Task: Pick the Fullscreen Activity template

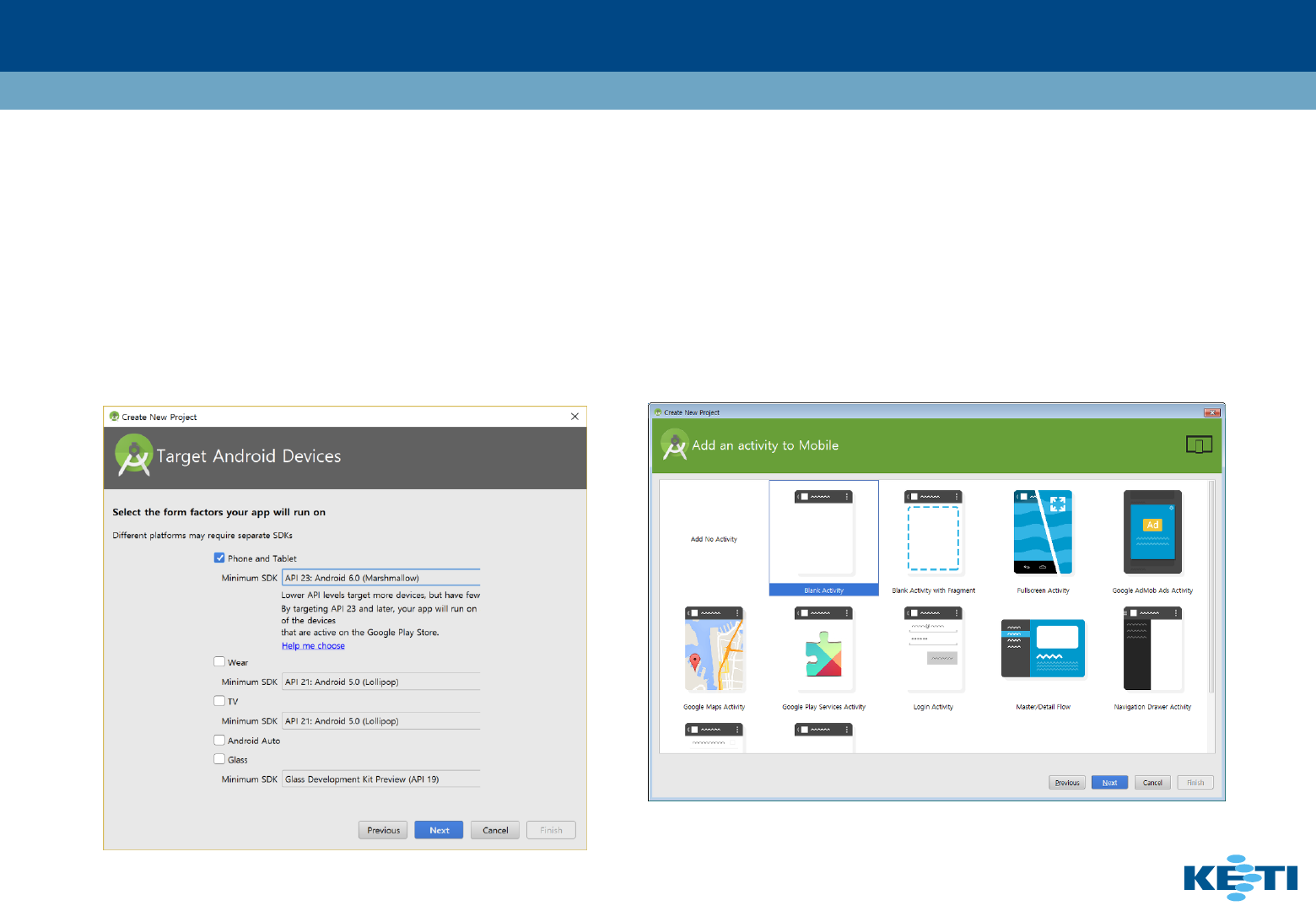Action: pyautogui.click(x=1043, y=542)
